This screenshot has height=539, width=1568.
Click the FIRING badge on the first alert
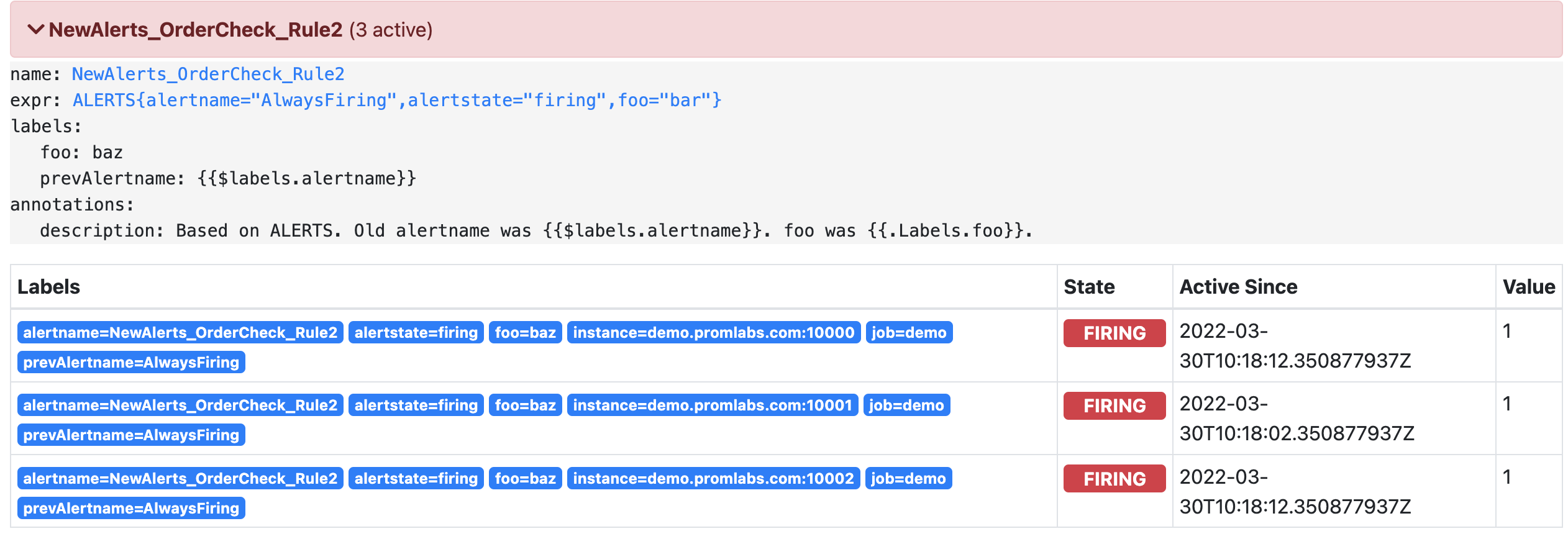tap(1113, 333)
